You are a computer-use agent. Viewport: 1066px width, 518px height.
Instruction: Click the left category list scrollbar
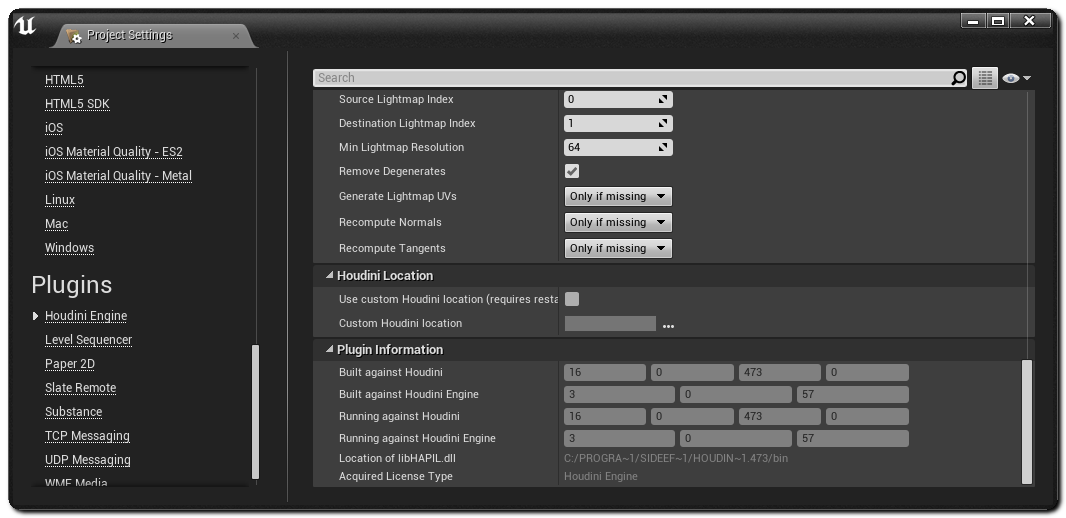point(256,412)
